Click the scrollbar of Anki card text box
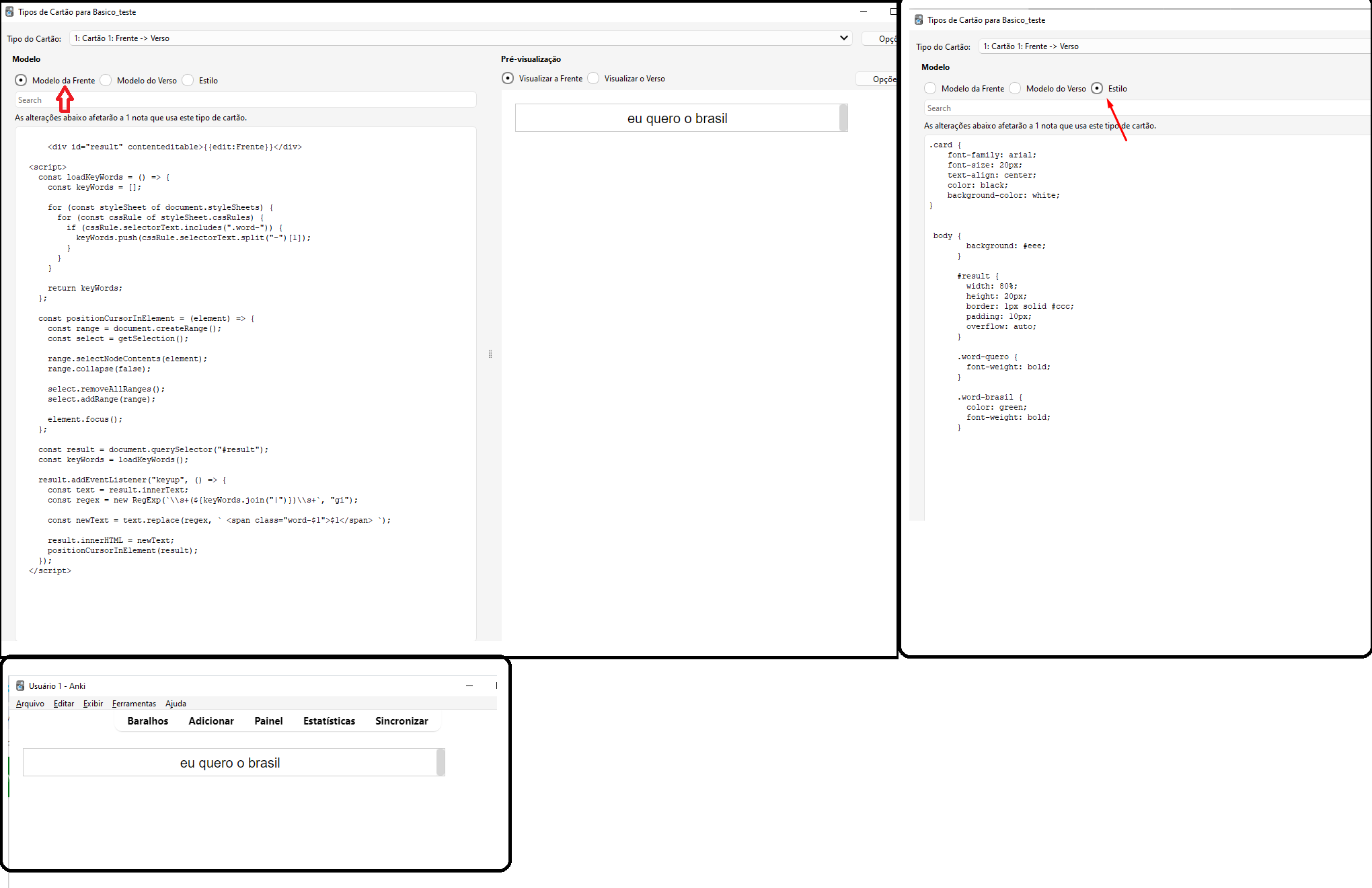The height and width of the screenshot is (888, 1372). 441,762
